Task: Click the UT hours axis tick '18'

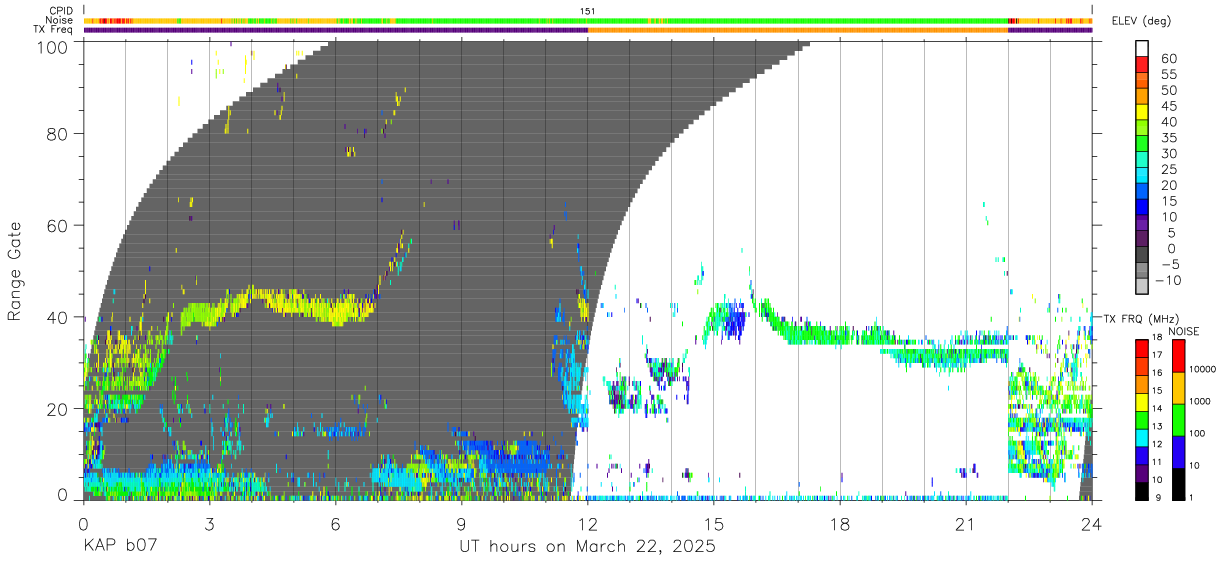Action: tap(839, 523)
